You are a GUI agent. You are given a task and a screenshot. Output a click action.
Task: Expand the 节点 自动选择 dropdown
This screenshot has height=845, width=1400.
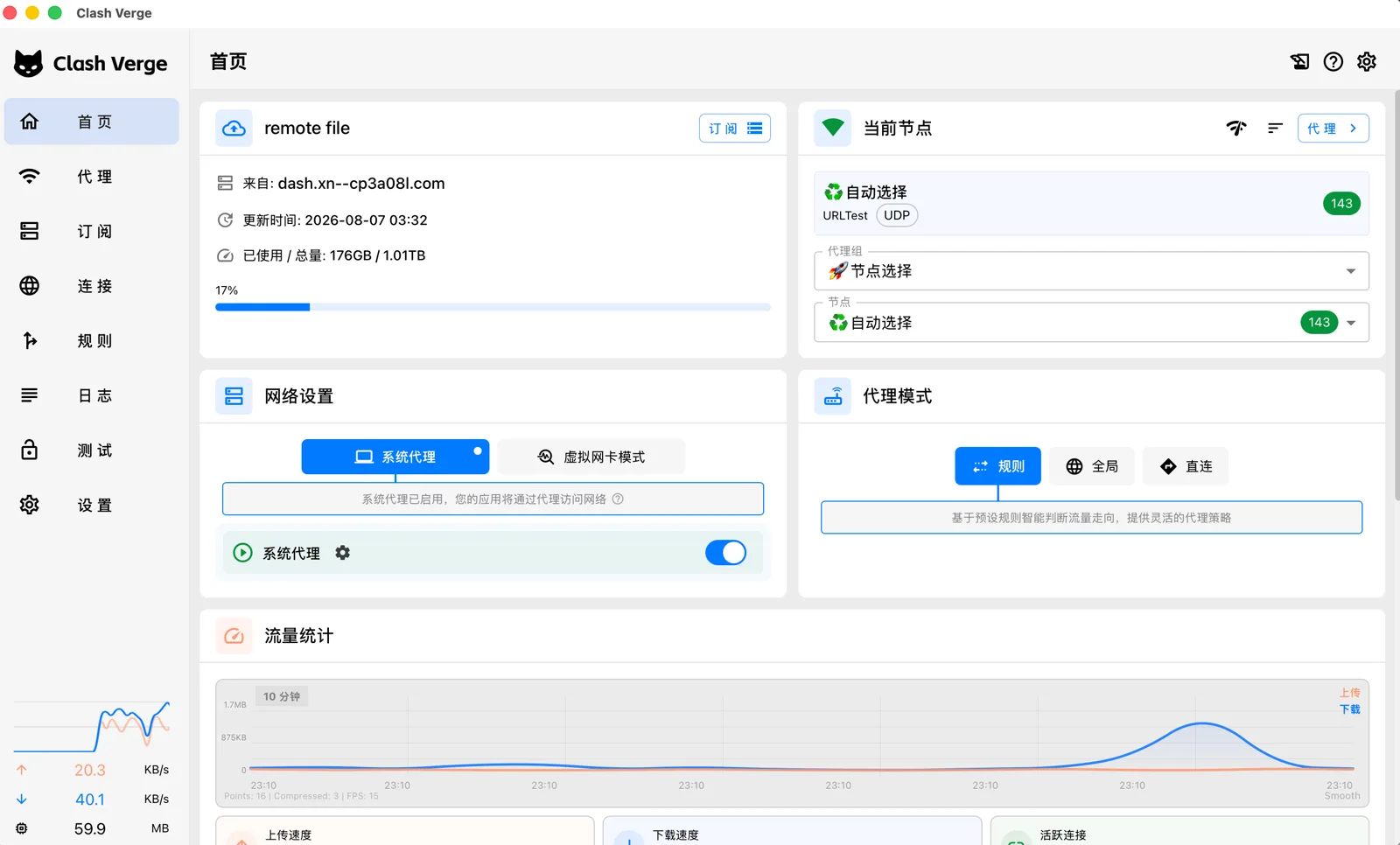(1091, 323)
